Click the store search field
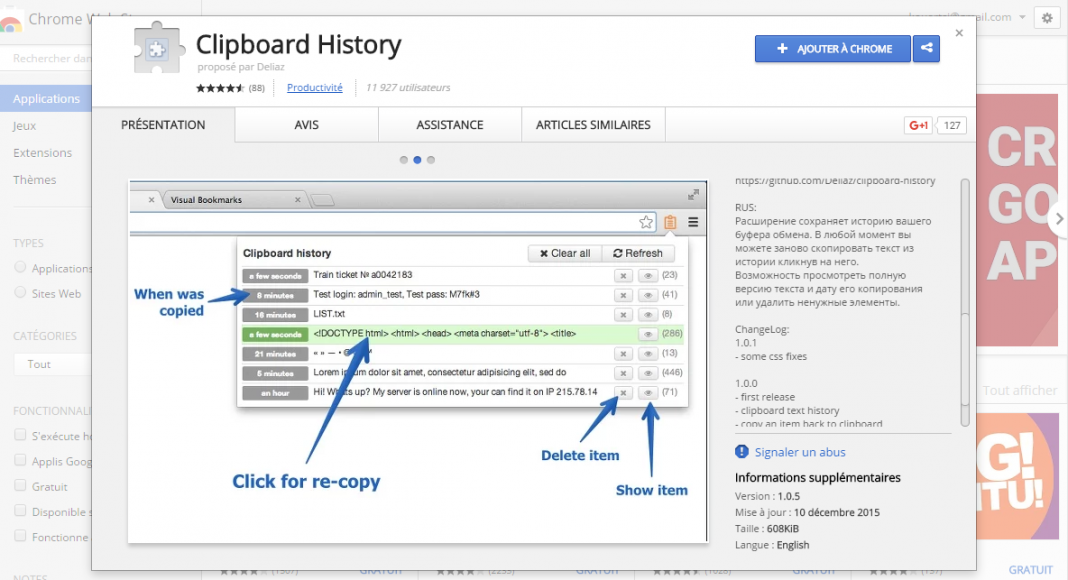The height and width of the screenshot is (580, 1068). click(48, 59)
